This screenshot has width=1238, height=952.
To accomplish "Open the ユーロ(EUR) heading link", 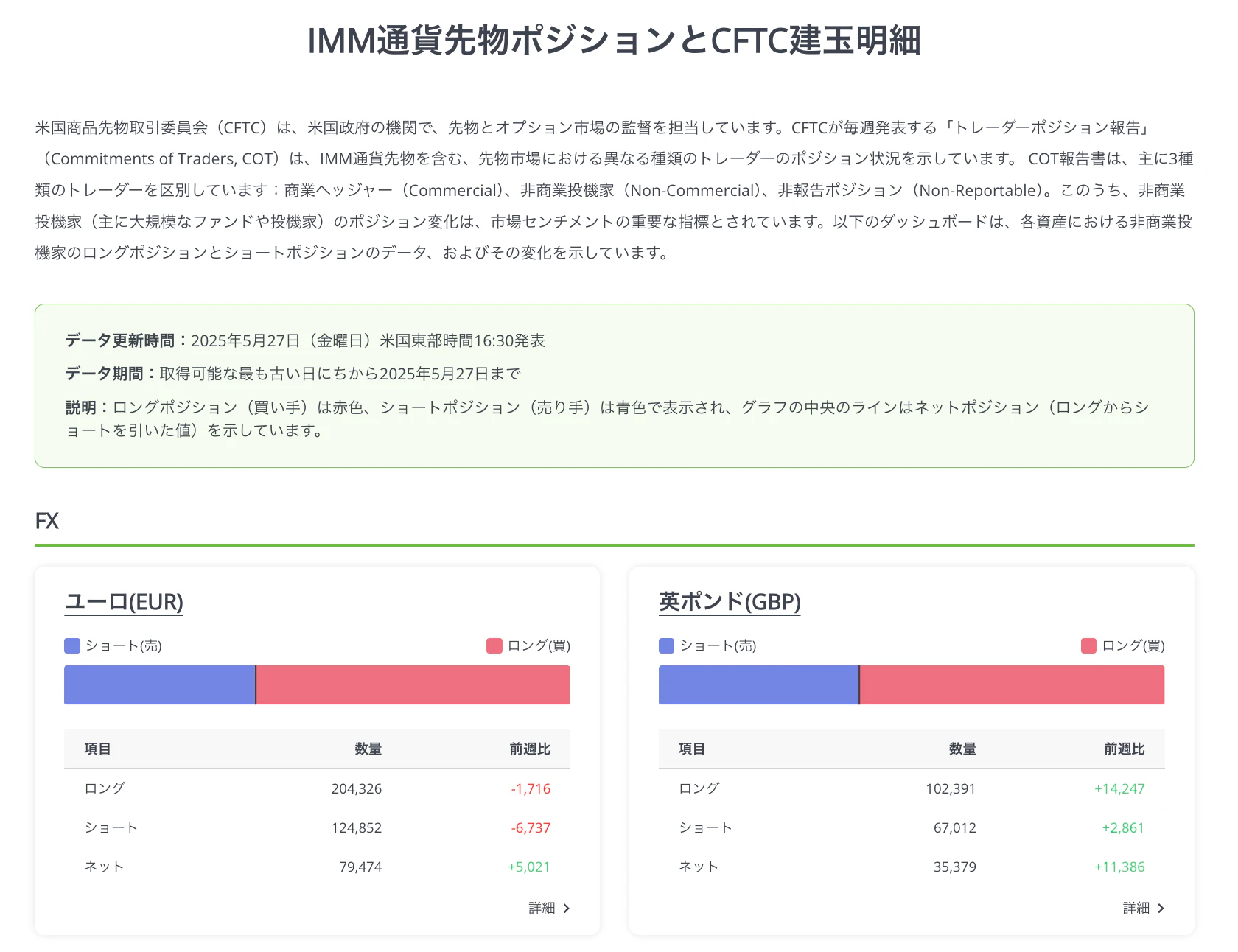I will [x=123, y=601].
